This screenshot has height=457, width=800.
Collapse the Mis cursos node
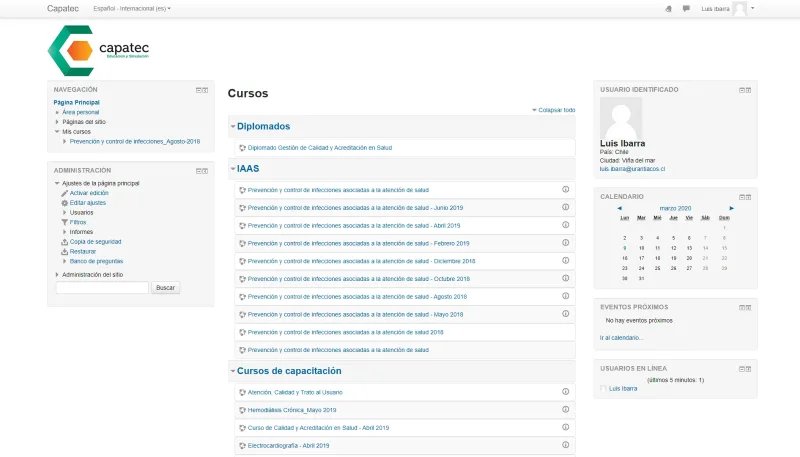coord(57,132)
